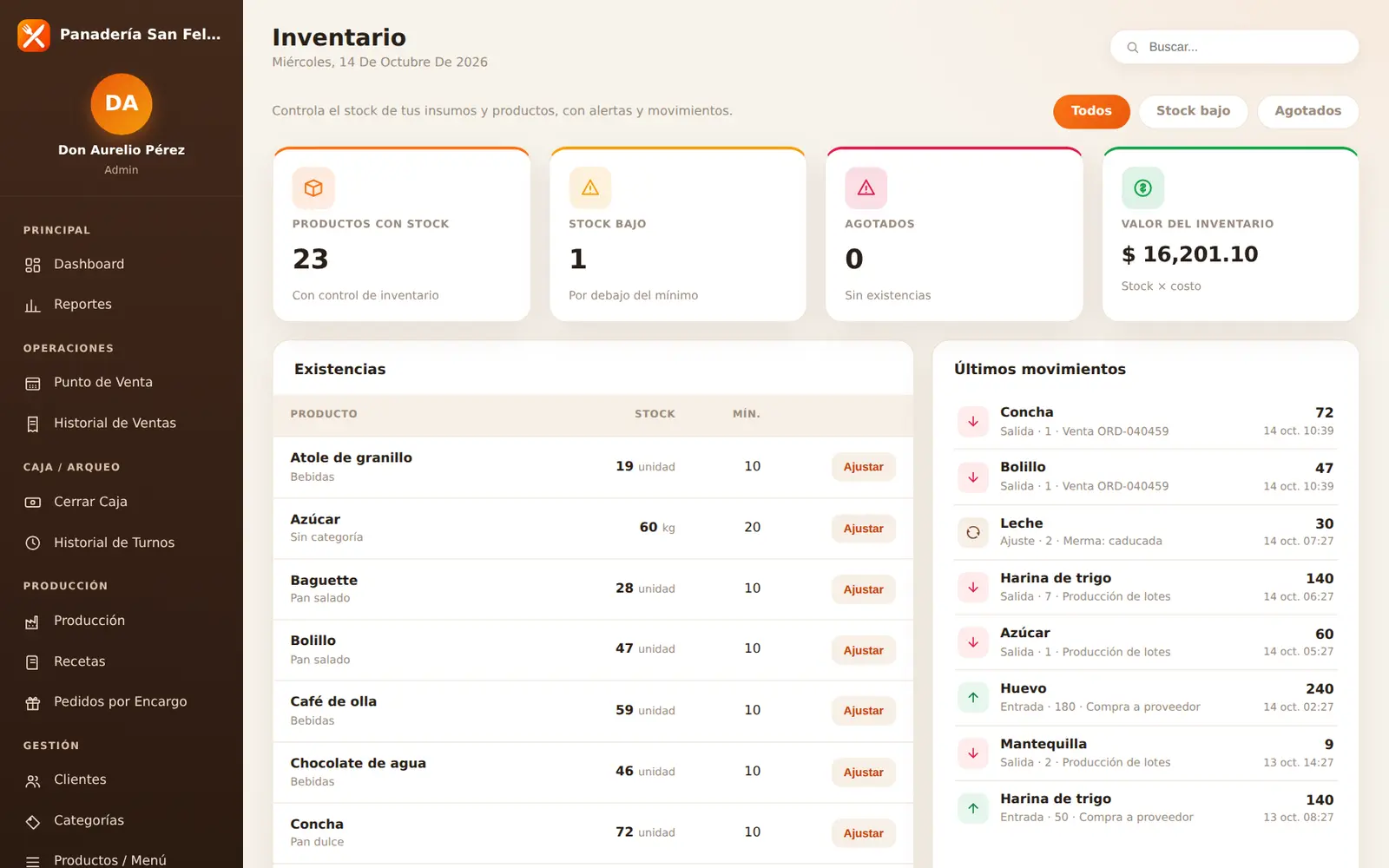The width and height of the screenshot is (1389, 868).
Task: Select the Harina de trigo 06:27 movement
Action: [x=1145, y=587]
